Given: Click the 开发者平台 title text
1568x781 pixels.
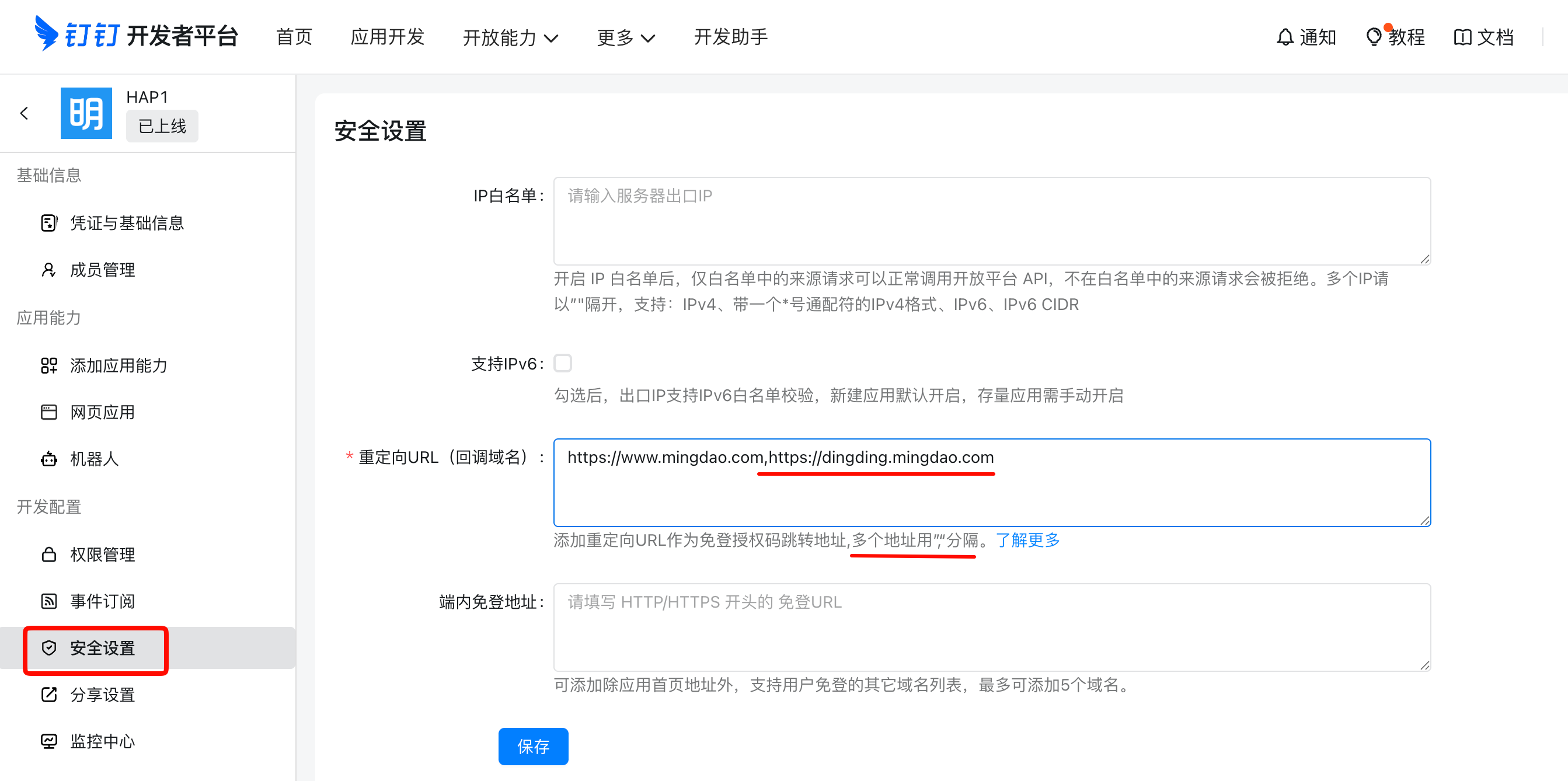Looking at the screenshot, I should pyautogui.click(x=183, y=36).
